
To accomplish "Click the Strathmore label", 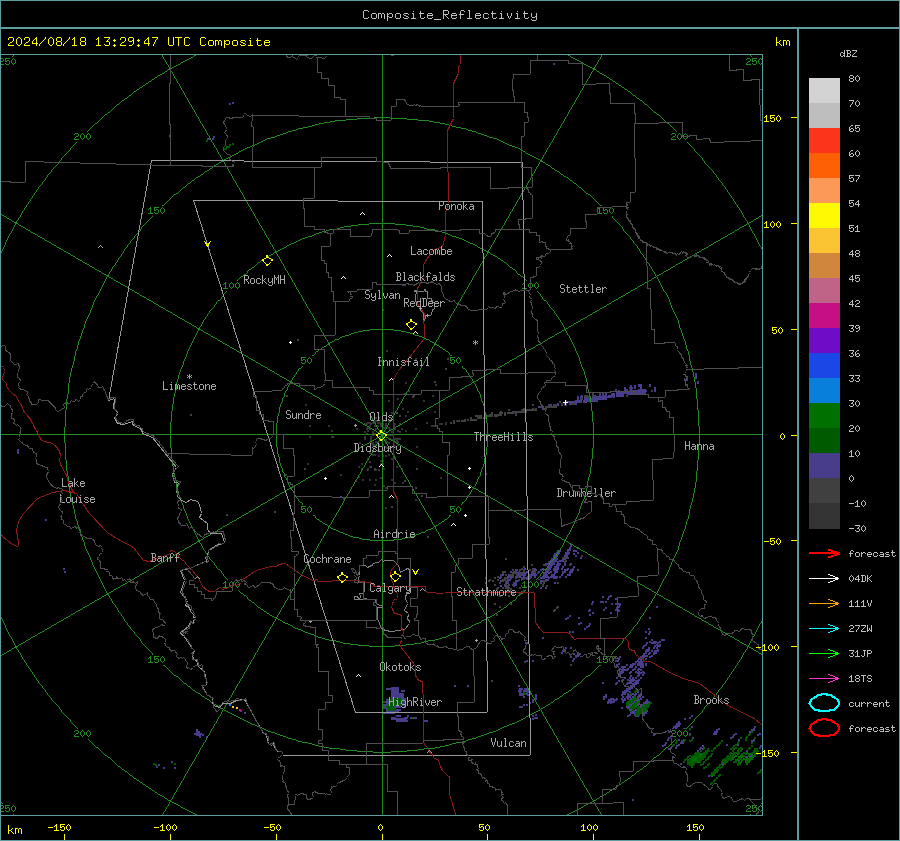I will (486, 592).
